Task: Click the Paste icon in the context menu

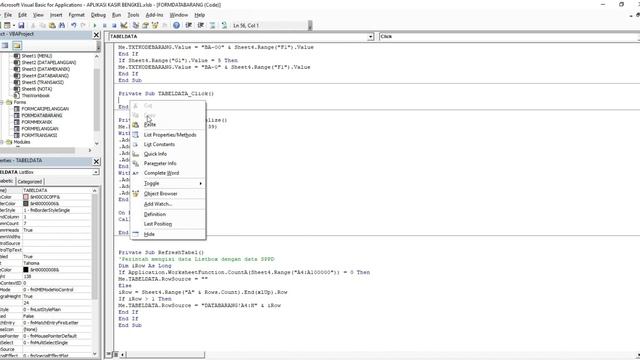Action: (x=136, y=124)
